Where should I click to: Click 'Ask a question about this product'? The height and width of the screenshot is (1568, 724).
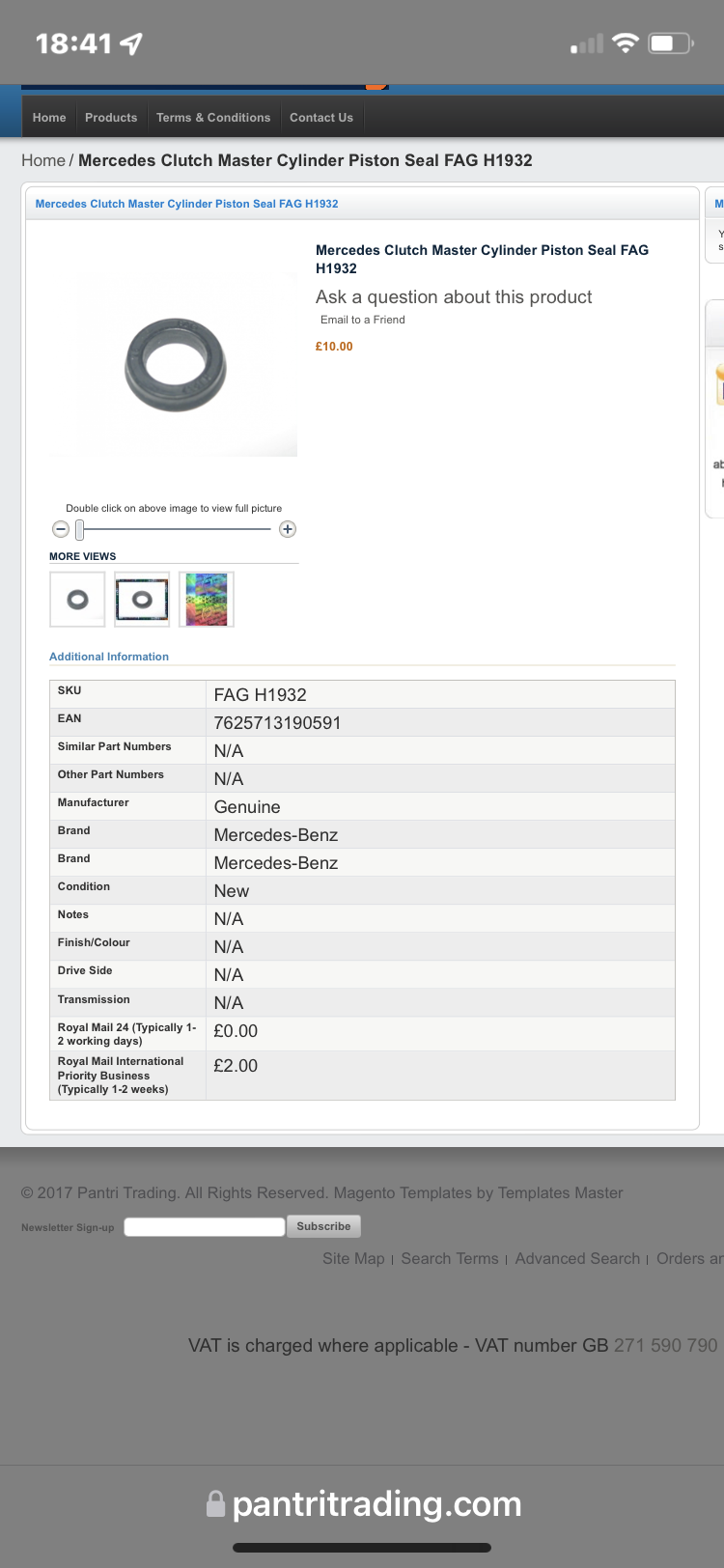tap(454, 297)
